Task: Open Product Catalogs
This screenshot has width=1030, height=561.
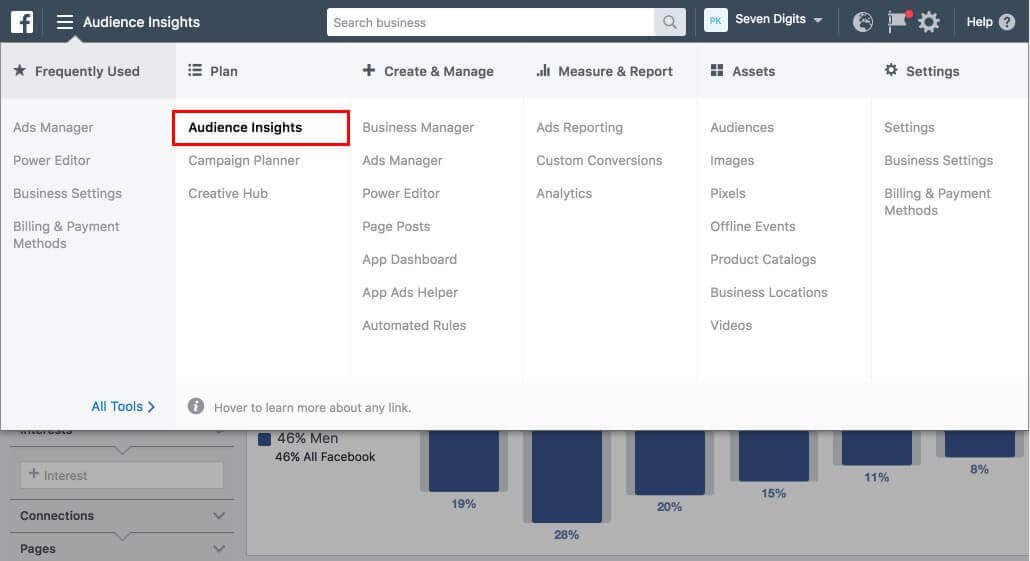Action: [763, 259]
